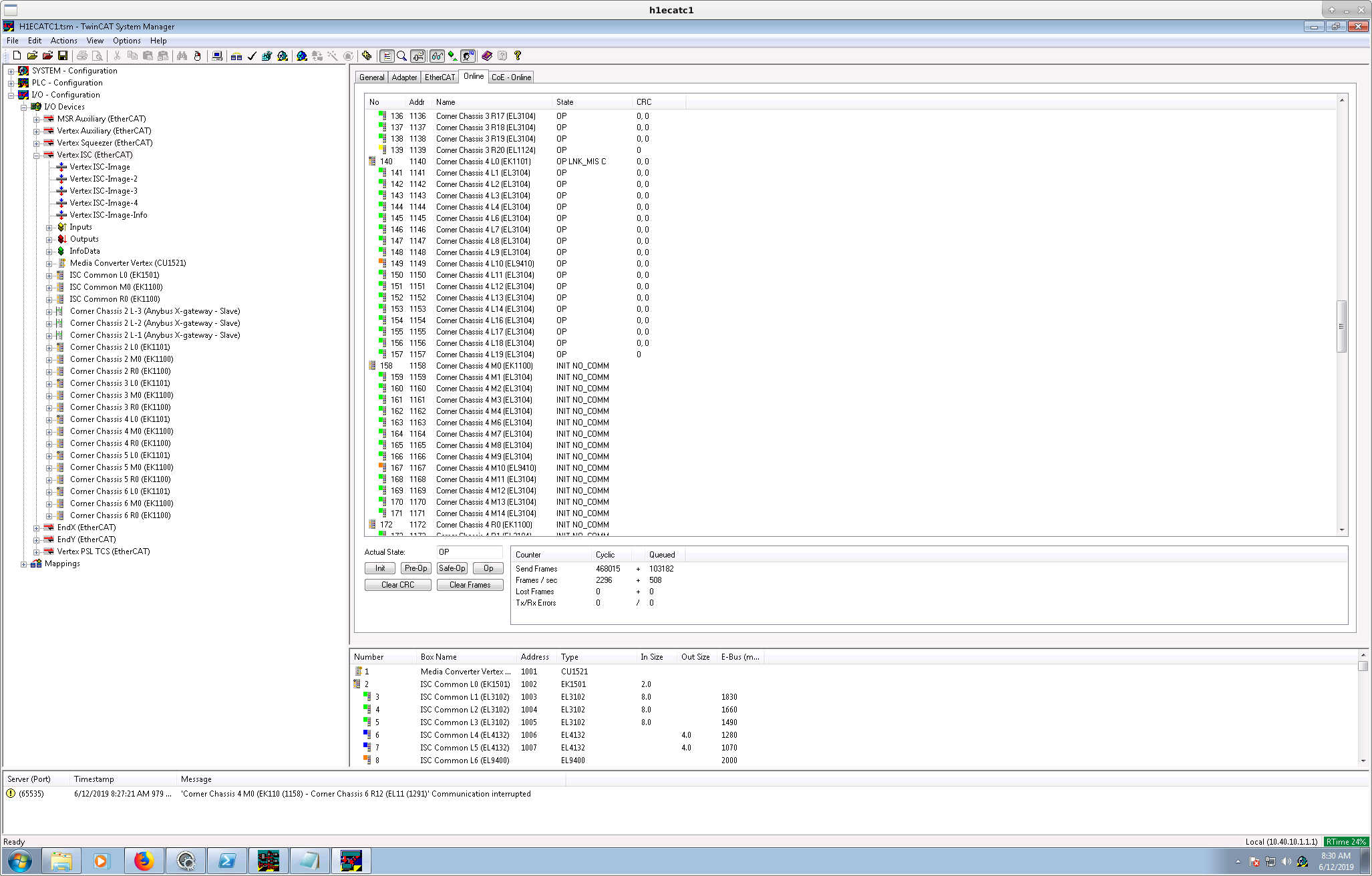Click the yellow question mark help icon
Image resolution: width=1372 pixels, height=876 pixels.
(x=518, y=56)
